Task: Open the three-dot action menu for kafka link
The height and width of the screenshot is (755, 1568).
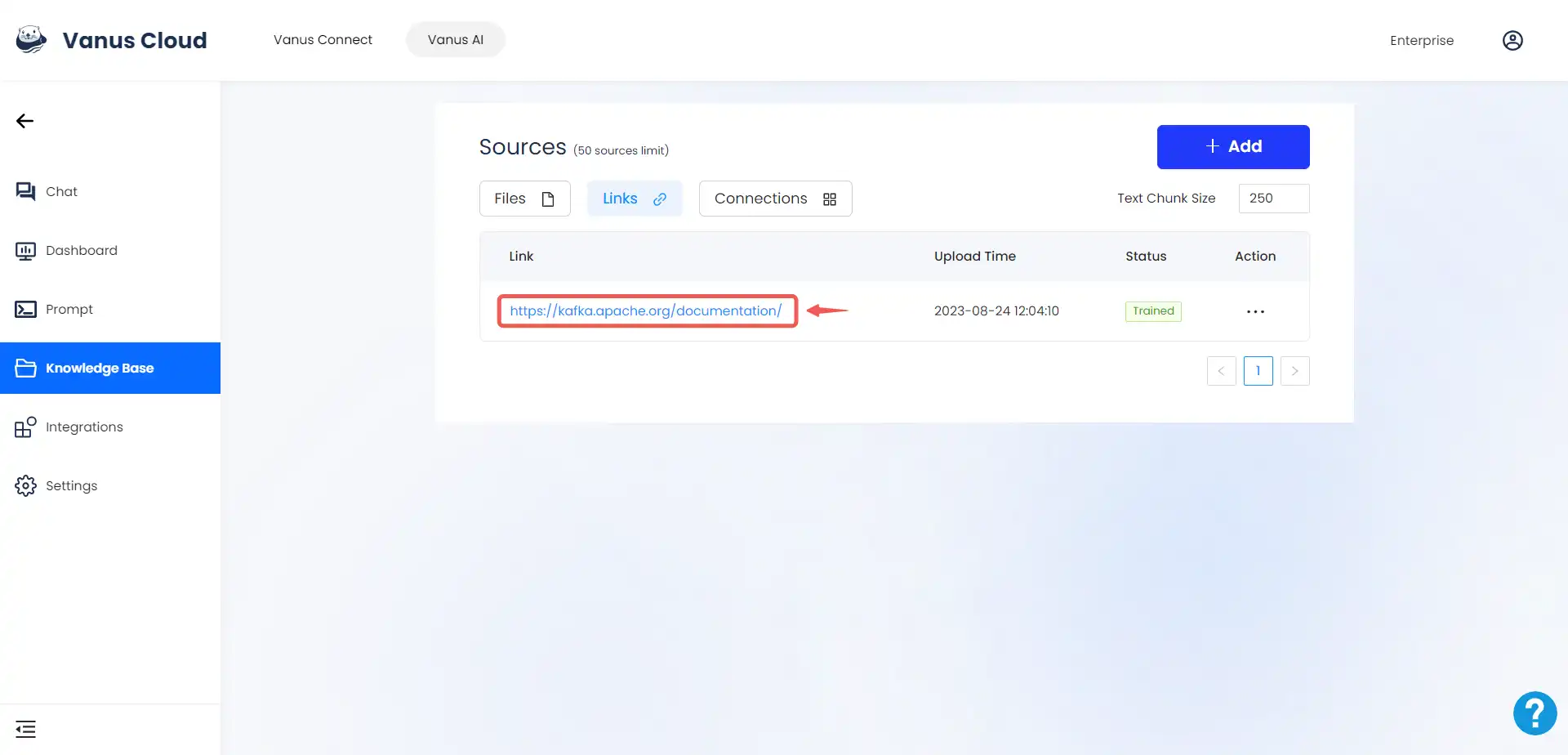Action: [x=1255, y=311]
